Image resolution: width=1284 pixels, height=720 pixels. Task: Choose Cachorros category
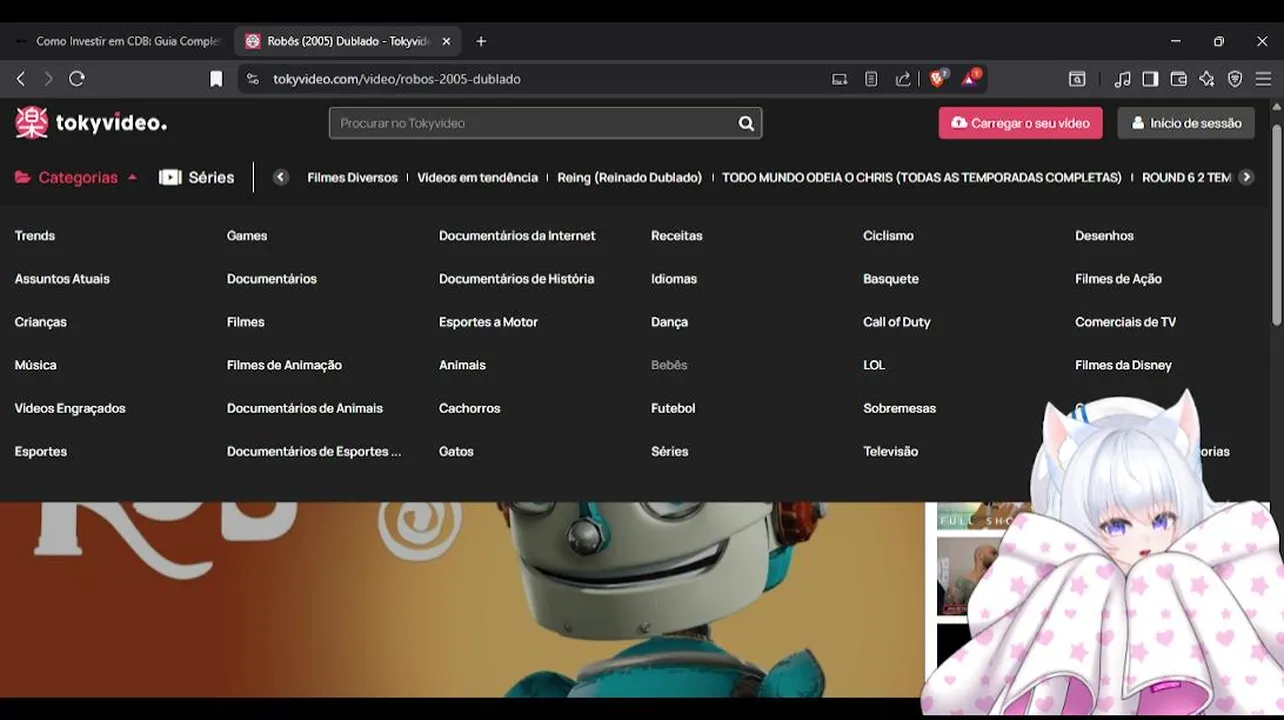(469, 408)
